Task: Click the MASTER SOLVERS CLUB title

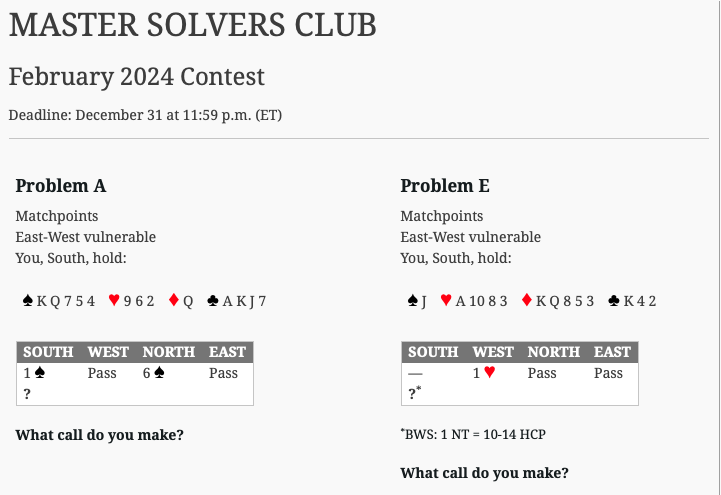Action: click(x=193, y=25)
